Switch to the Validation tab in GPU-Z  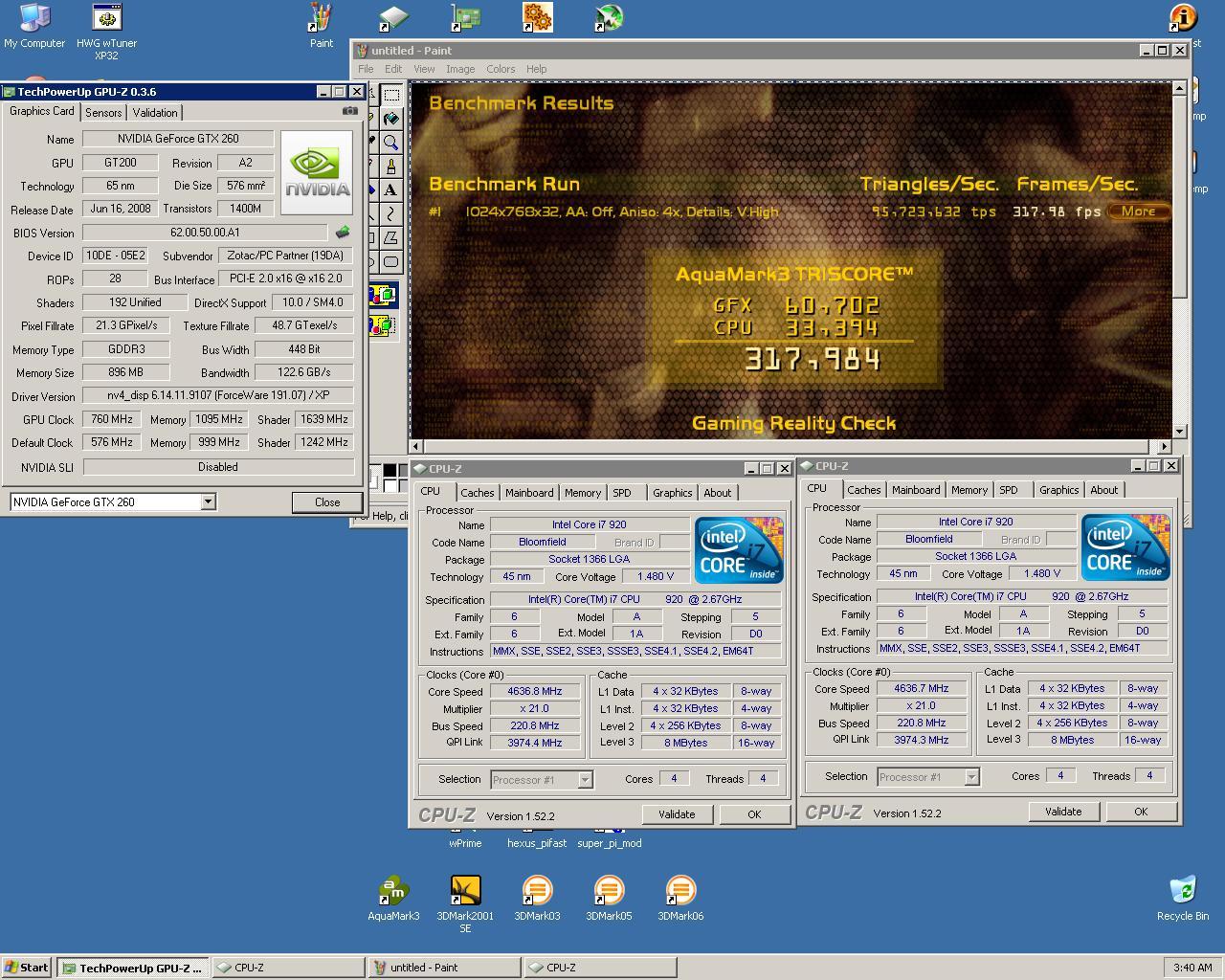tap(155, 112)
